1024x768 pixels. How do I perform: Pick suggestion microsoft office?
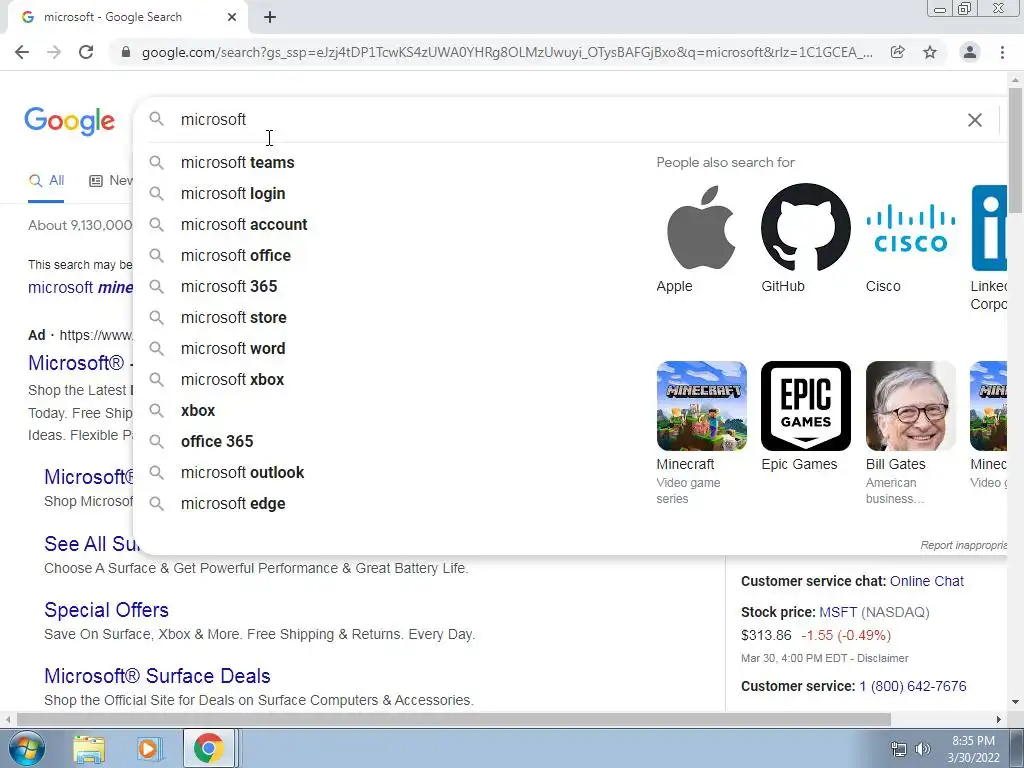coord(236,255)
